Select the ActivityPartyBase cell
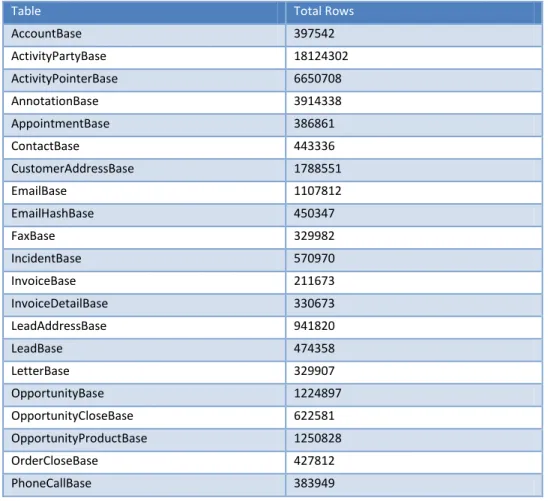Image resolution: width=548 pixels, height=501 pixels. click(x=144, y=58)
